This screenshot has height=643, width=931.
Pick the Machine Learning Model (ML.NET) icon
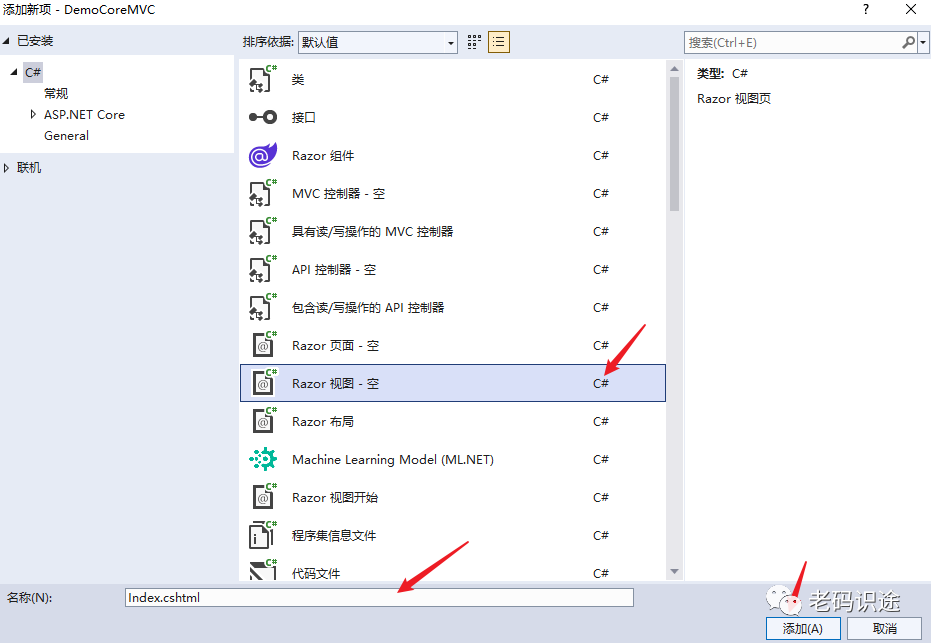point(262,459)
